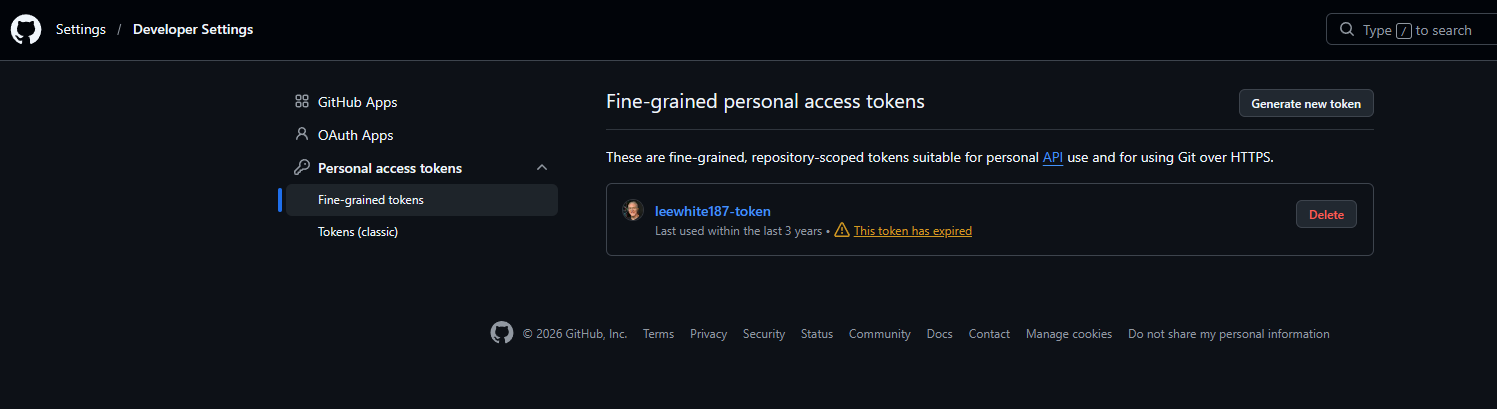The width and height of the screenshot is (1497, 409).
Task: Go to GitHub Apps
Action: pos(357,102)
